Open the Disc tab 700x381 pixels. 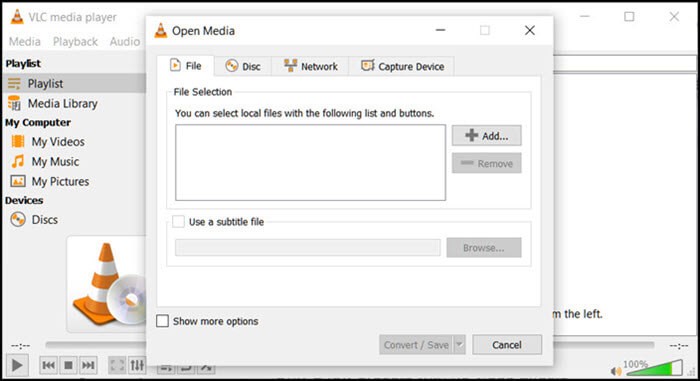click(x=243, y=66)
